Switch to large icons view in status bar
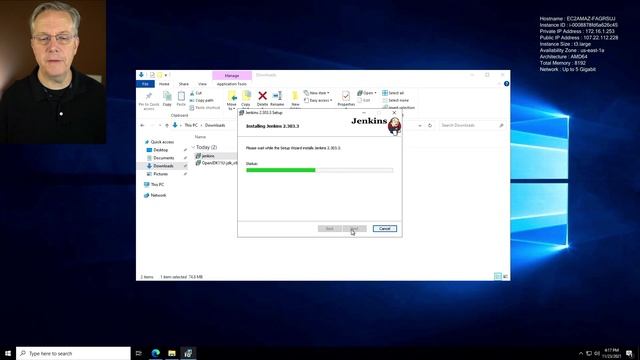Image resolution: width=640 pixels, height=360 pixels. (x=505, y=277)
